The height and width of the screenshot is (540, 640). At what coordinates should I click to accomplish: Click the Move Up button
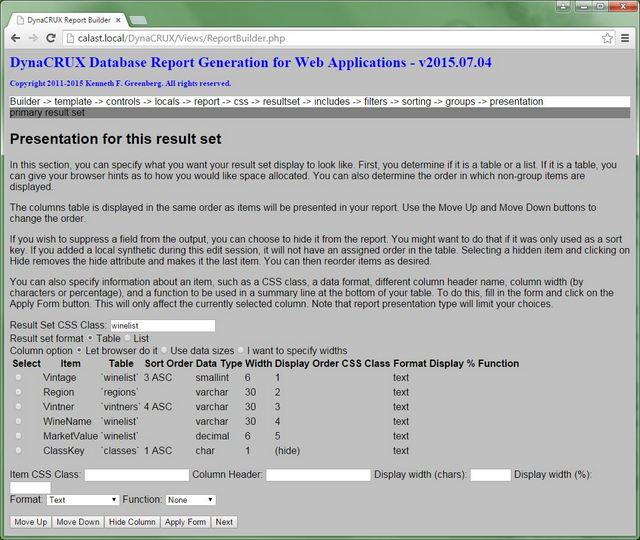point(31,522)
